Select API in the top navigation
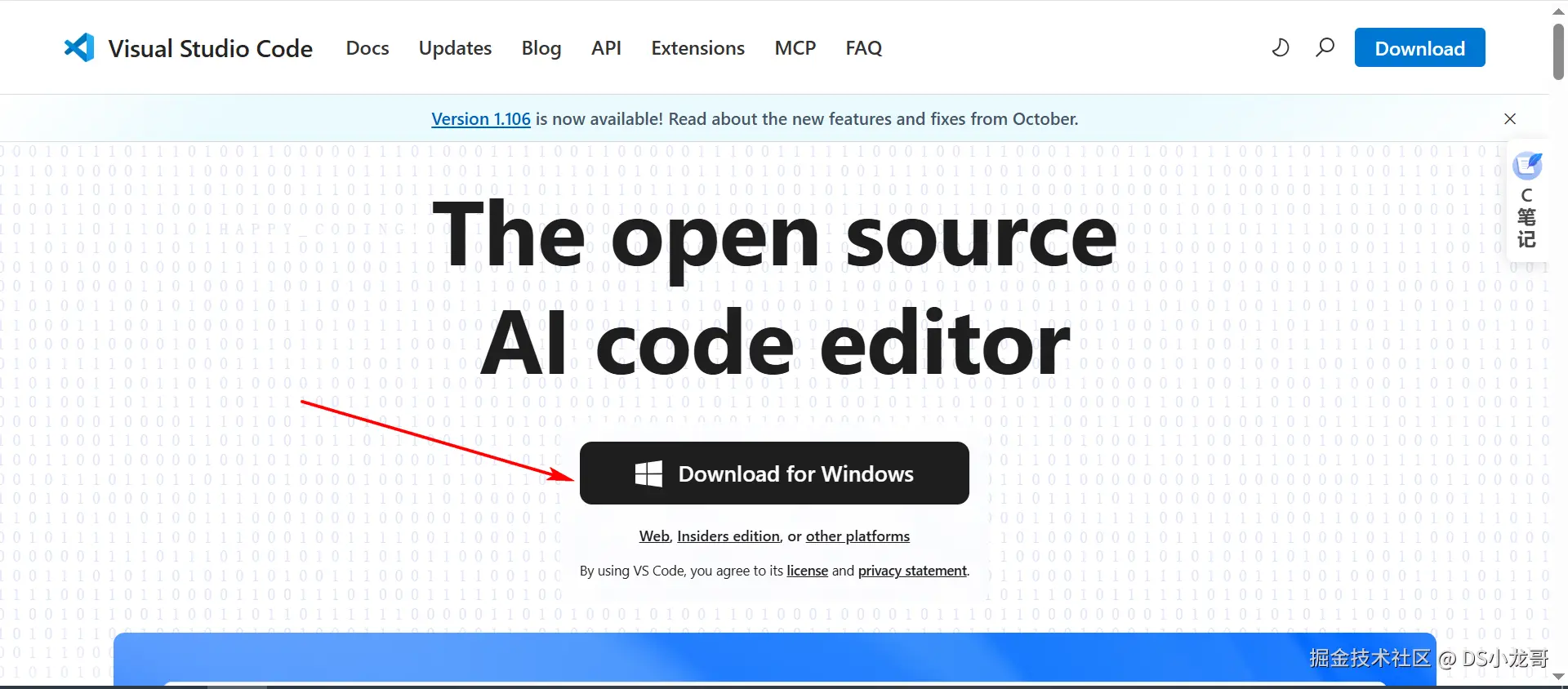The height and width of the screenshot is (689, 1568). point(606,48)
